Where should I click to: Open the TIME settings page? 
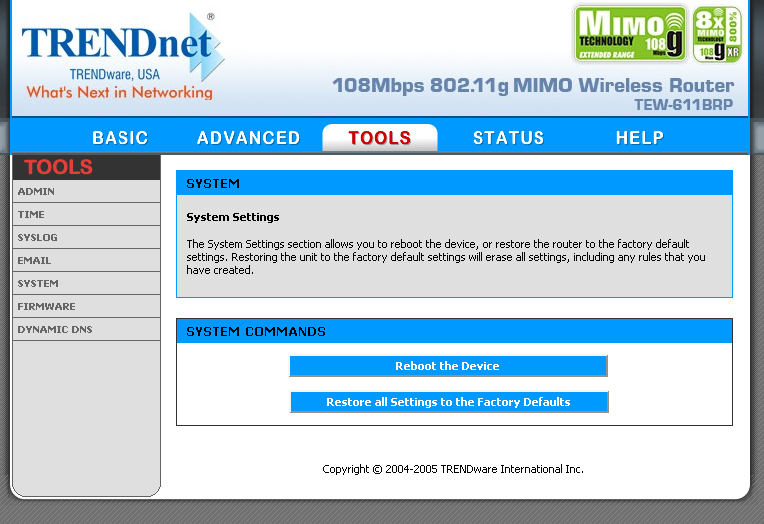[x=87, y=214]
